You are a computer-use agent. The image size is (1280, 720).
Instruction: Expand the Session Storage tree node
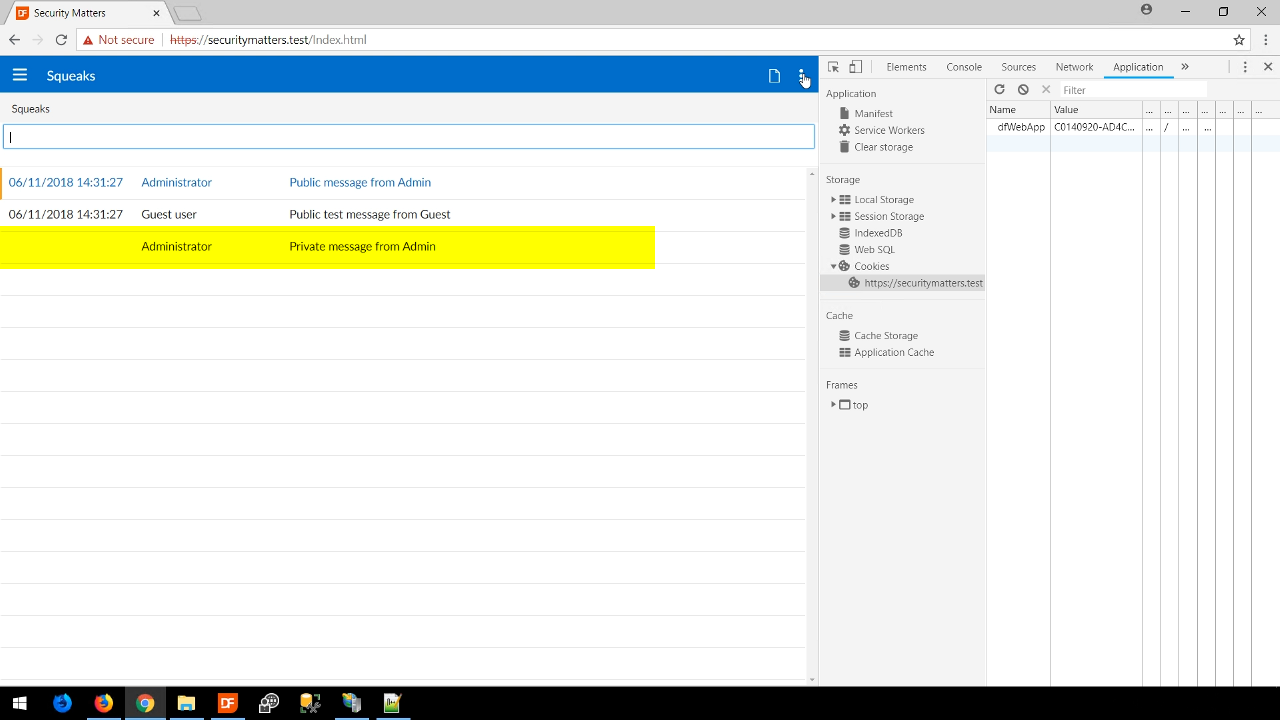833,216
